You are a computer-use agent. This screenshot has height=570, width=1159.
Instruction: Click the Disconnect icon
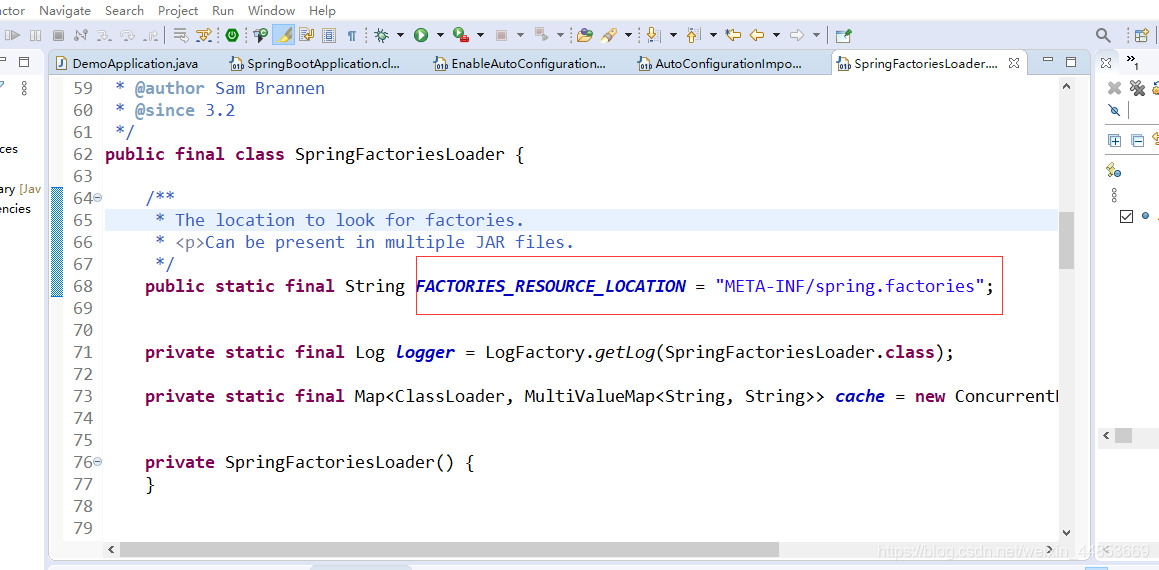(x=81, y=35)
